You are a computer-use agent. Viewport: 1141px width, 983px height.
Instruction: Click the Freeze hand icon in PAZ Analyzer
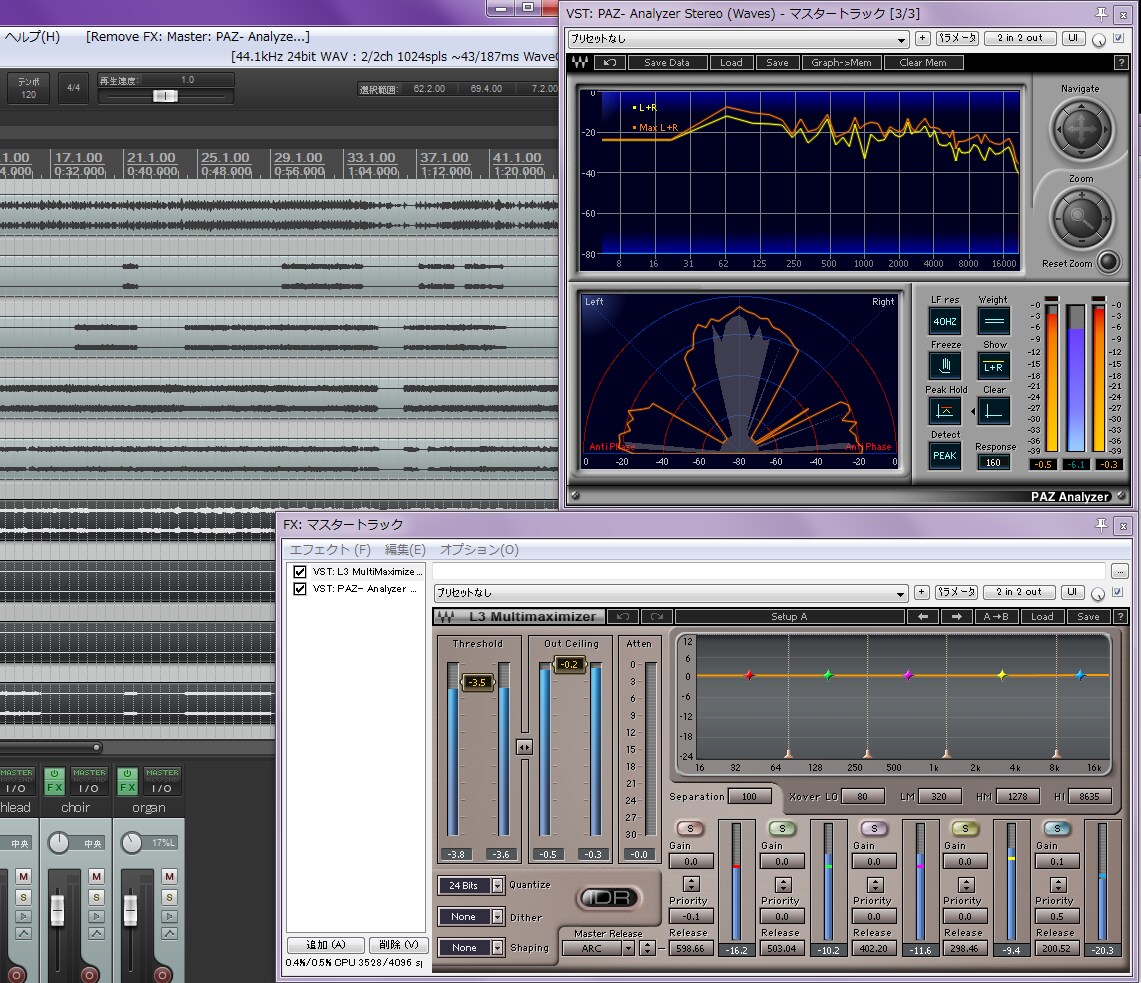click(945, 365)
